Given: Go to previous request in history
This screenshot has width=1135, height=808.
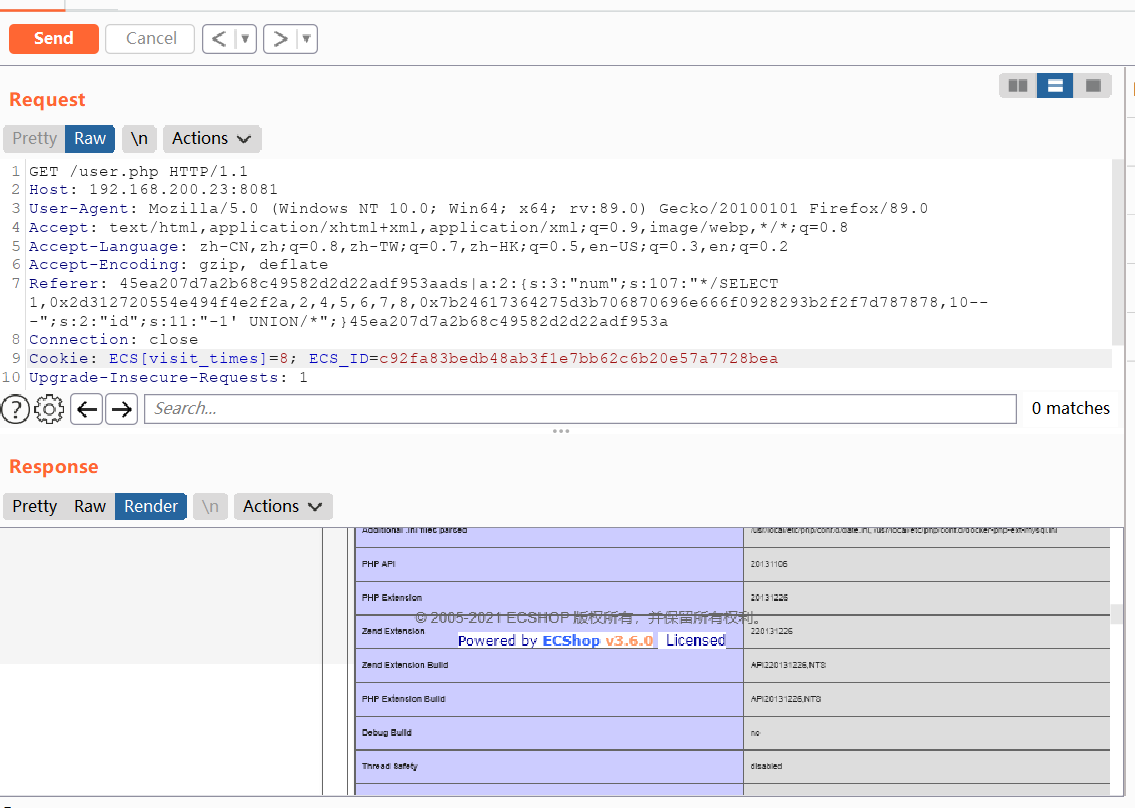Looking at the screenshot, I should (219, 38).
